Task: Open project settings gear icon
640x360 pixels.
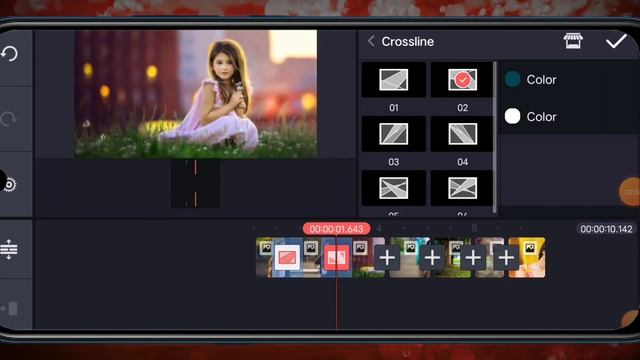Action: 10,185
